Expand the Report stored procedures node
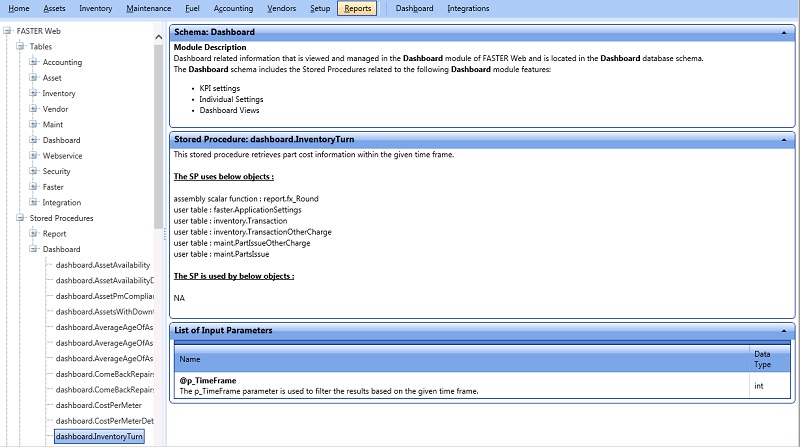 33,233
